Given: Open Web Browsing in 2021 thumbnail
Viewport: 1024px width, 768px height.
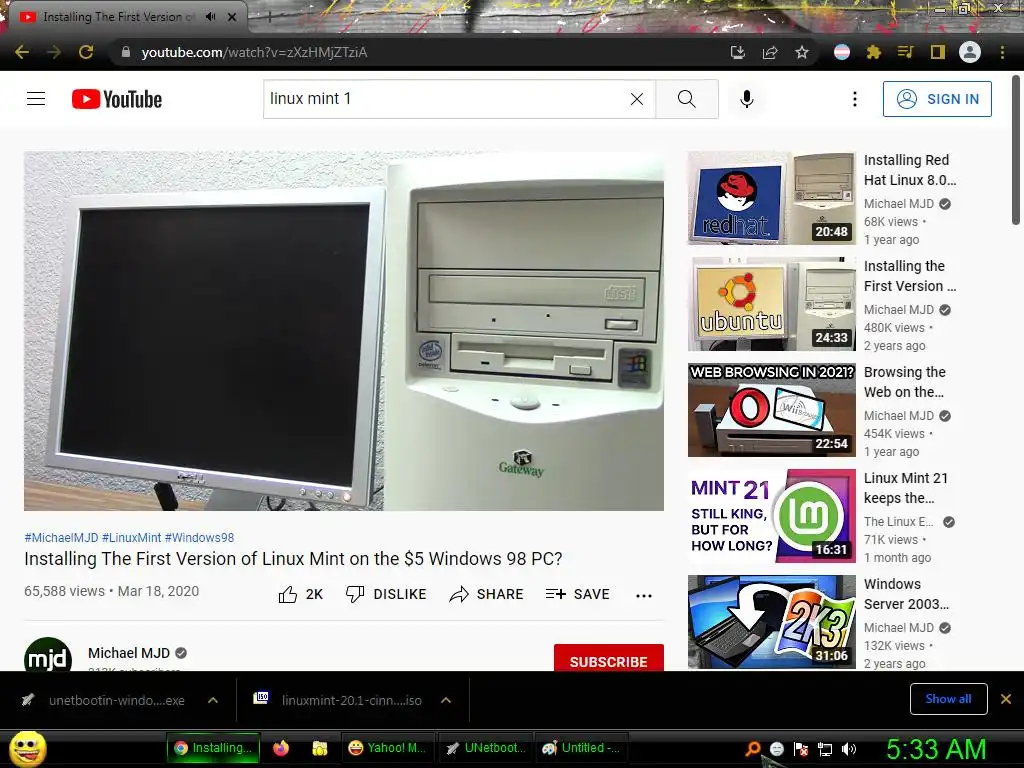Looking at the screenshot, I should 771,410.
